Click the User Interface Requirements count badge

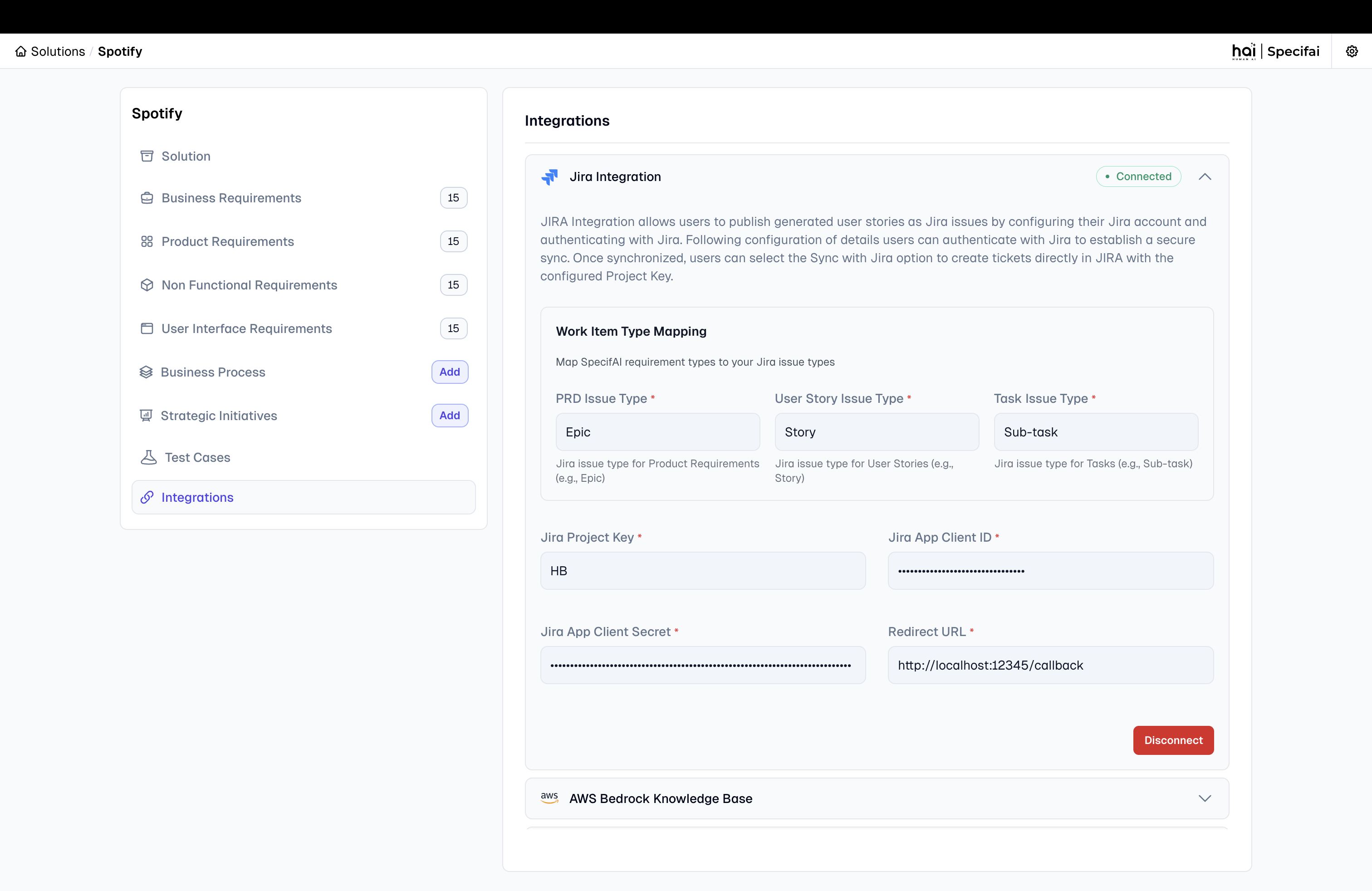pyautogui.click(x=454, y=328)
